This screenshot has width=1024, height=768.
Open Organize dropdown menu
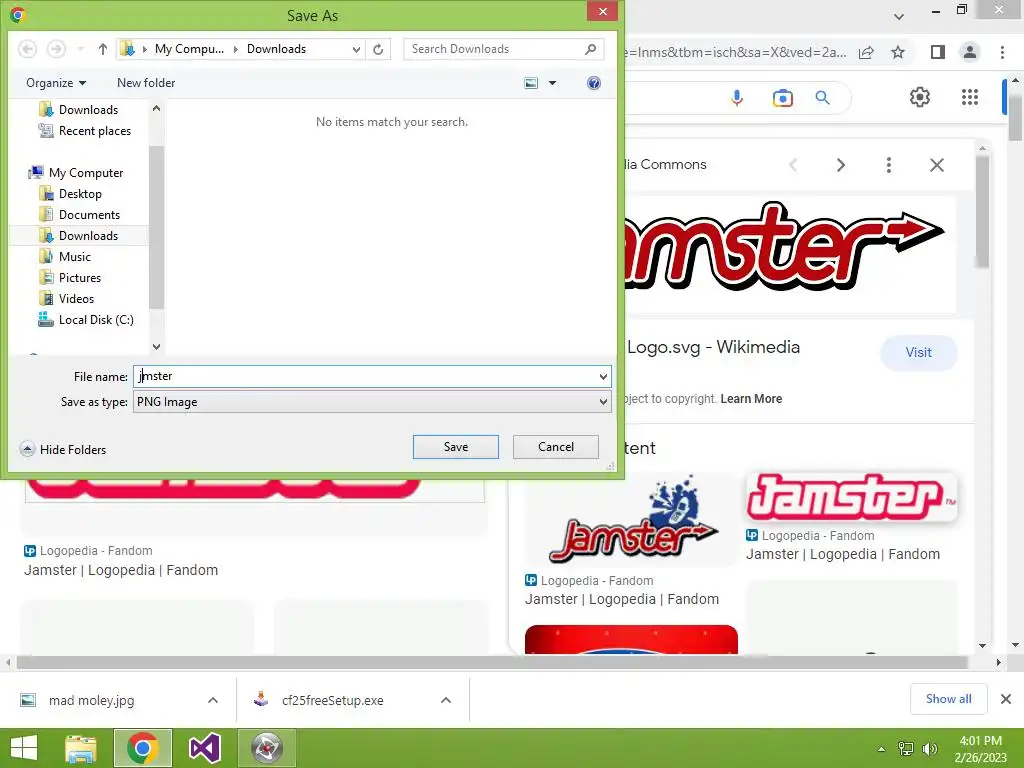pos(56,83)
